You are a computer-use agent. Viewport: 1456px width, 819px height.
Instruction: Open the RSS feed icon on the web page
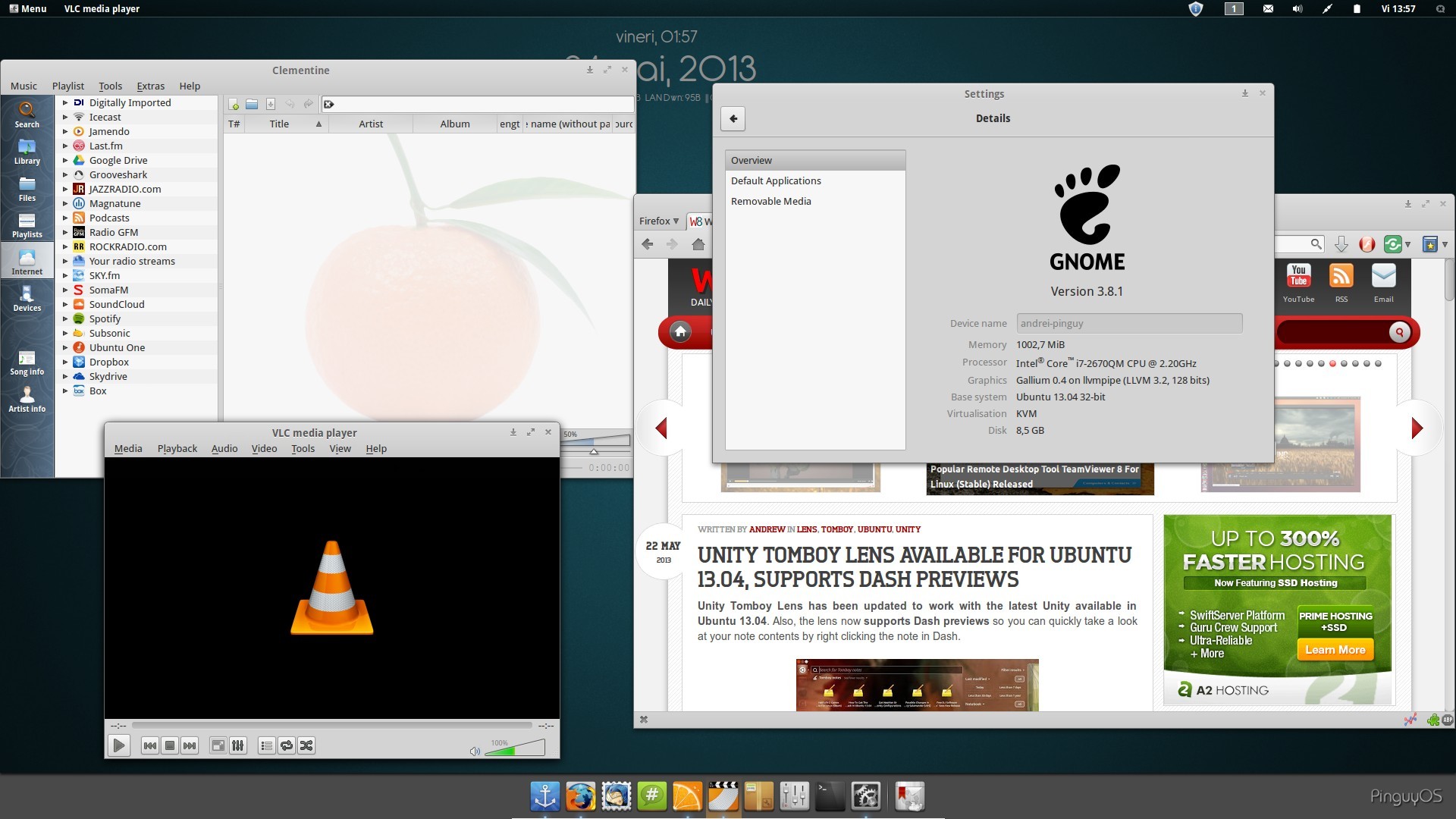1341,276
